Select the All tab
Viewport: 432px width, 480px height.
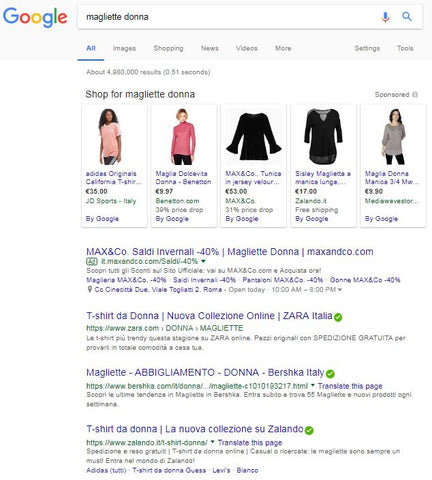[x=91, y=48]
